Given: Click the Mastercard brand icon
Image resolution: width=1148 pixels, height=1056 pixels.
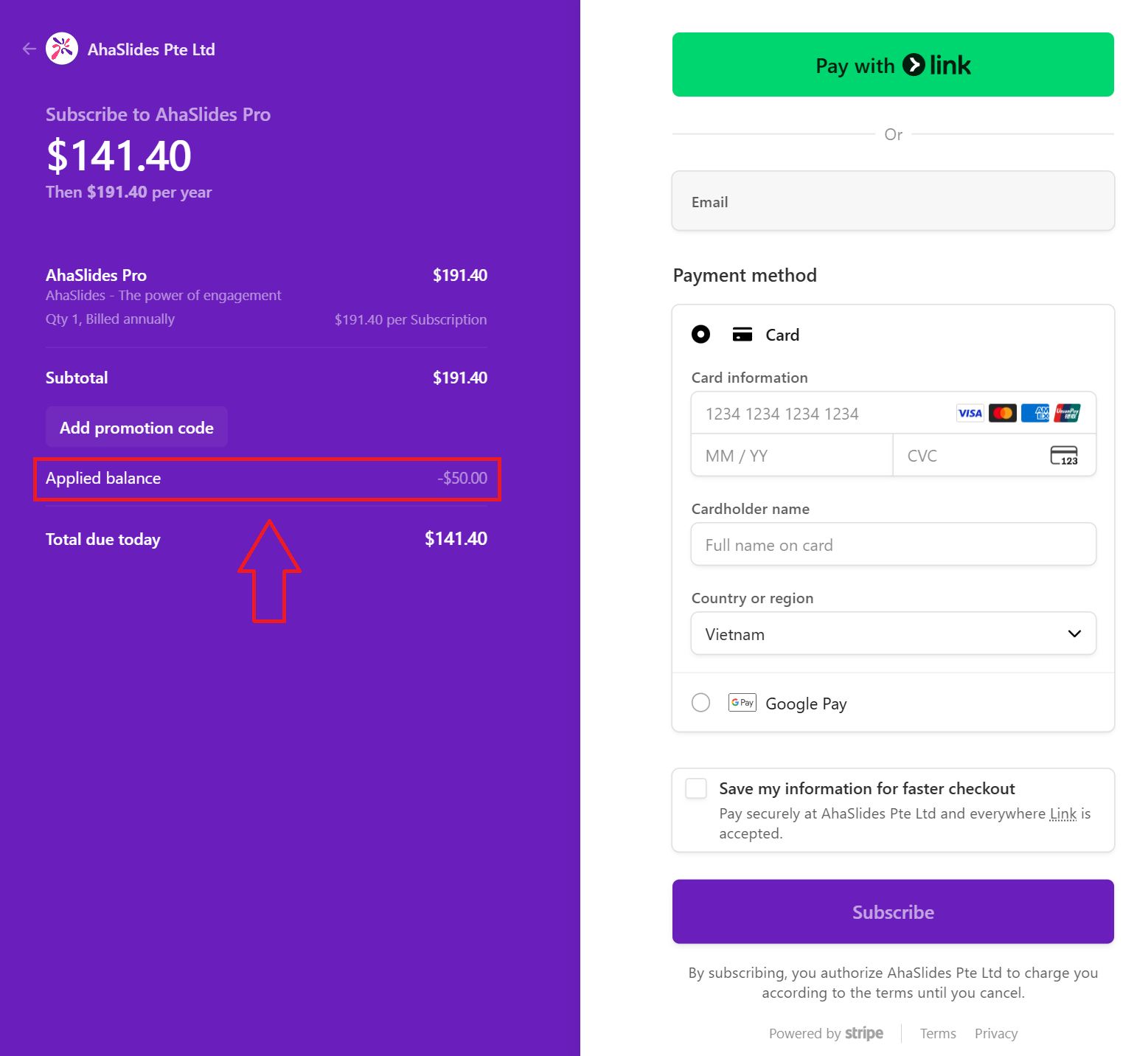Looking at the screenshot, I should pyautogui.click(x=1002, y=413).
